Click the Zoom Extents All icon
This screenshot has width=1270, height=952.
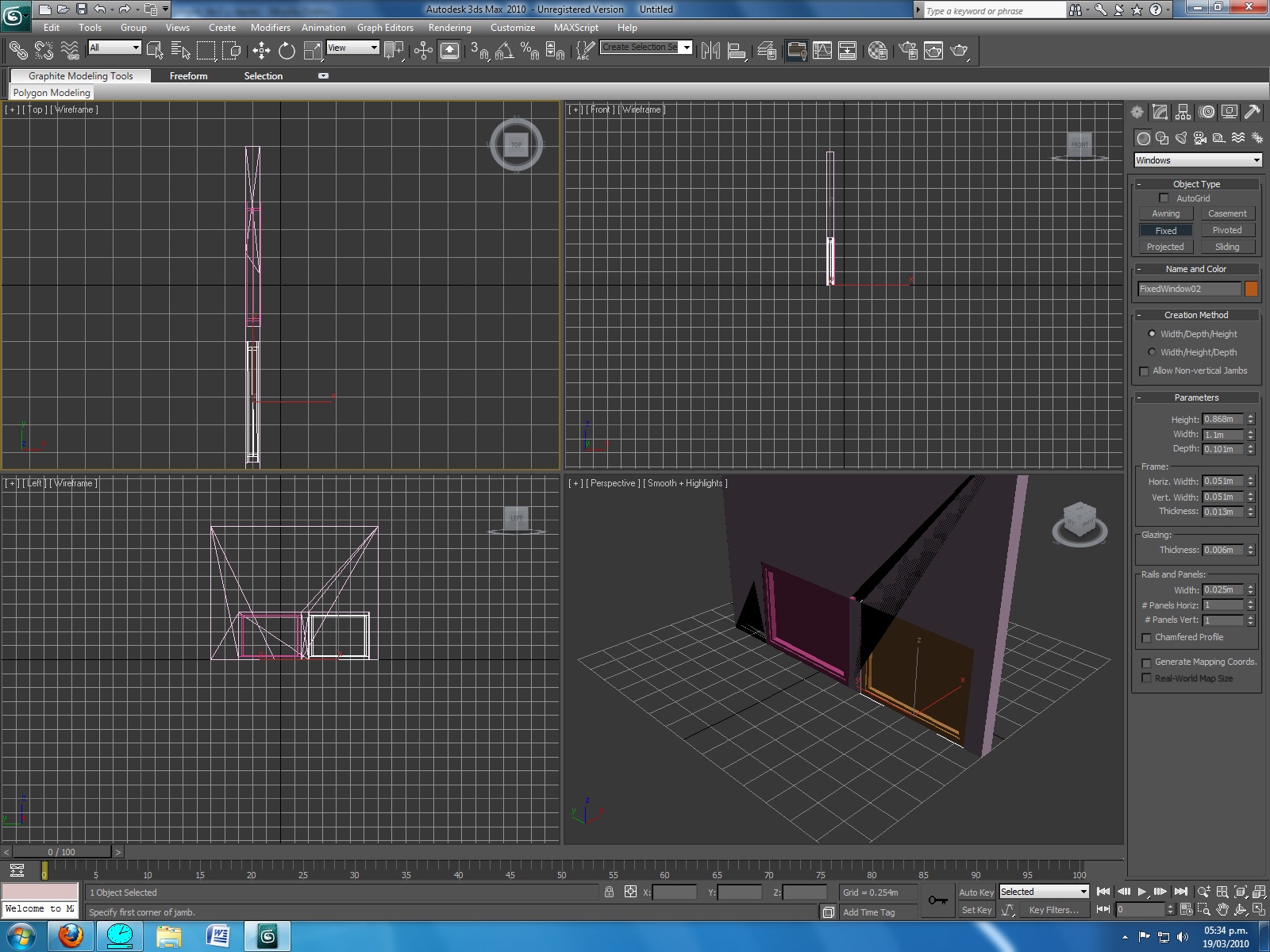click(1259, 892)
